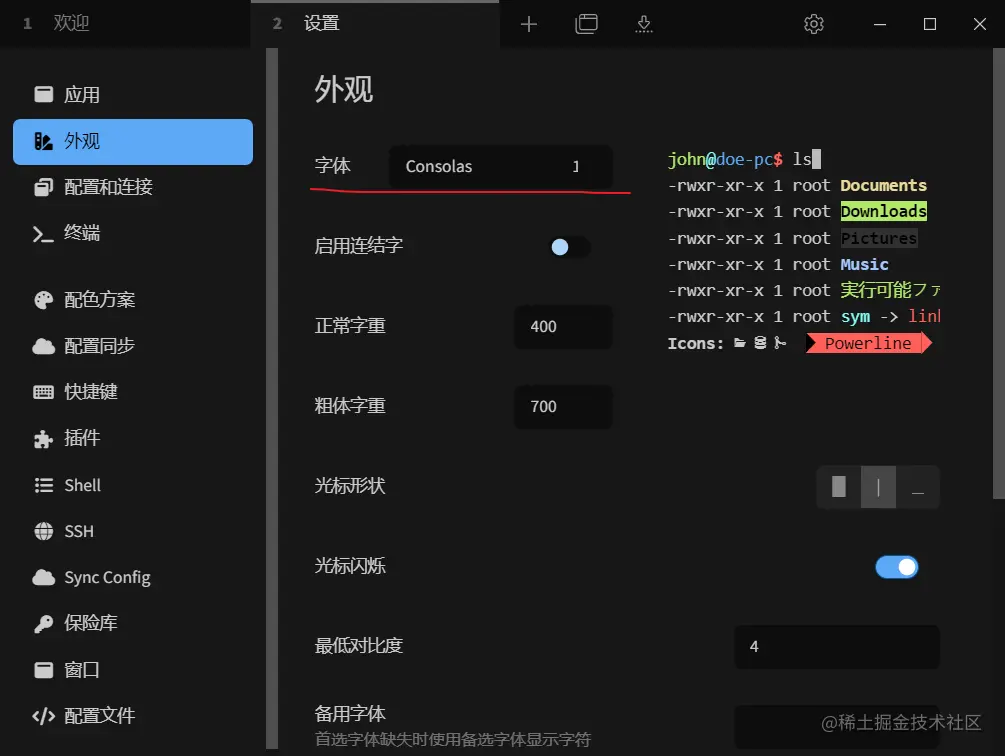Click the settings page vertical scrollbar
The height and width of the screenshot is (756, 1005).
(999, 274)
